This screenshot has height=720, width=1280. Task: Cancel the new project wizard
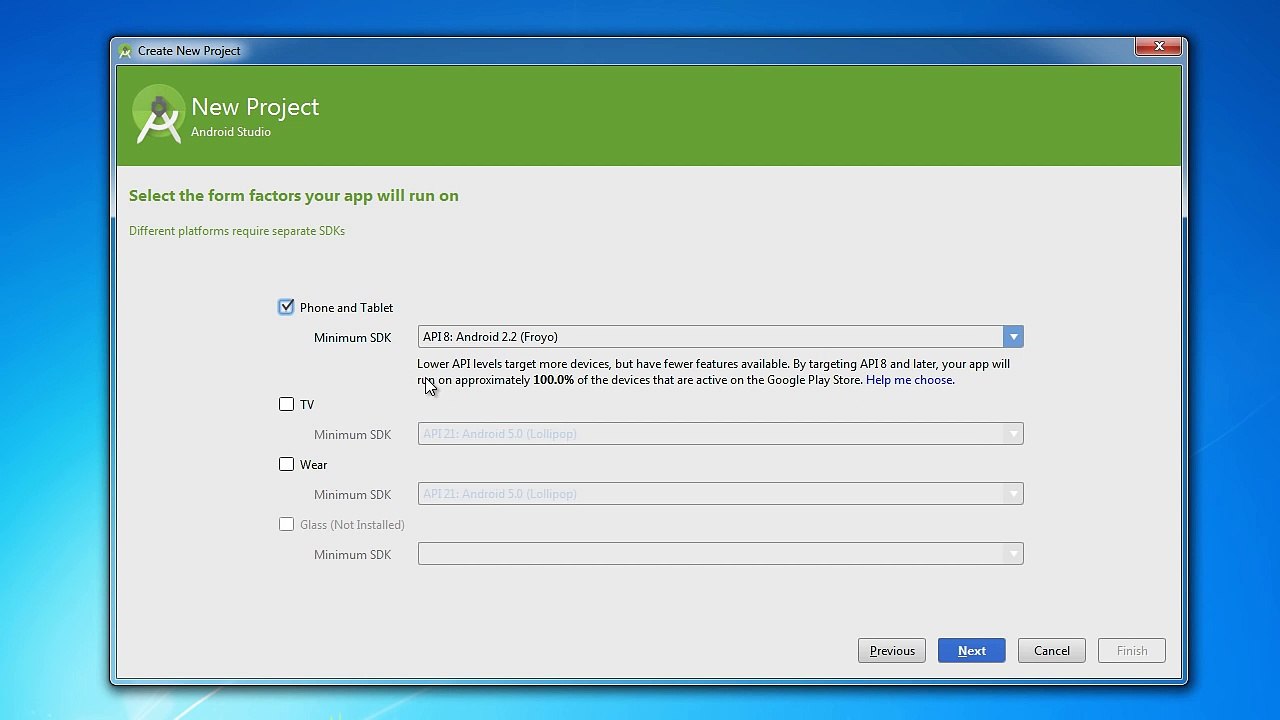(1052, 651)
